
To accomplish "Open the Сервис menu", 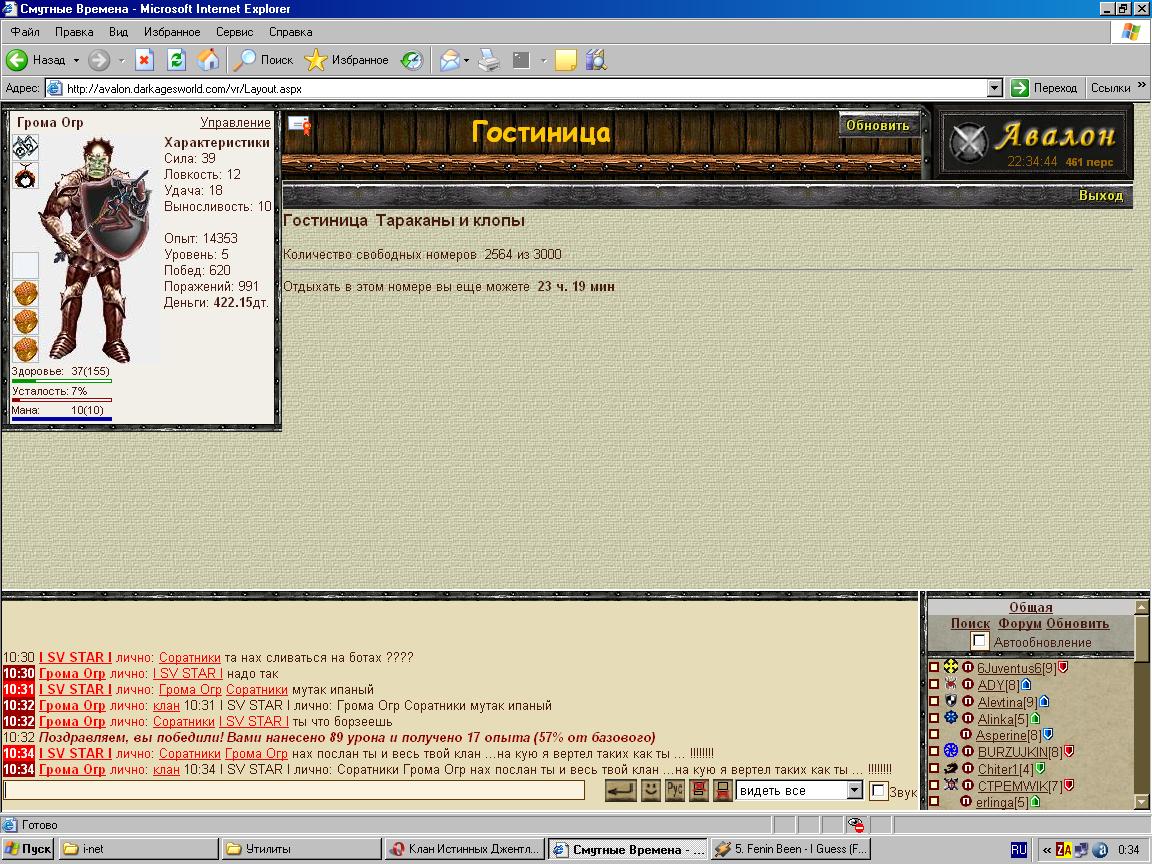I will pyautogui.click(x=234, y=32).
